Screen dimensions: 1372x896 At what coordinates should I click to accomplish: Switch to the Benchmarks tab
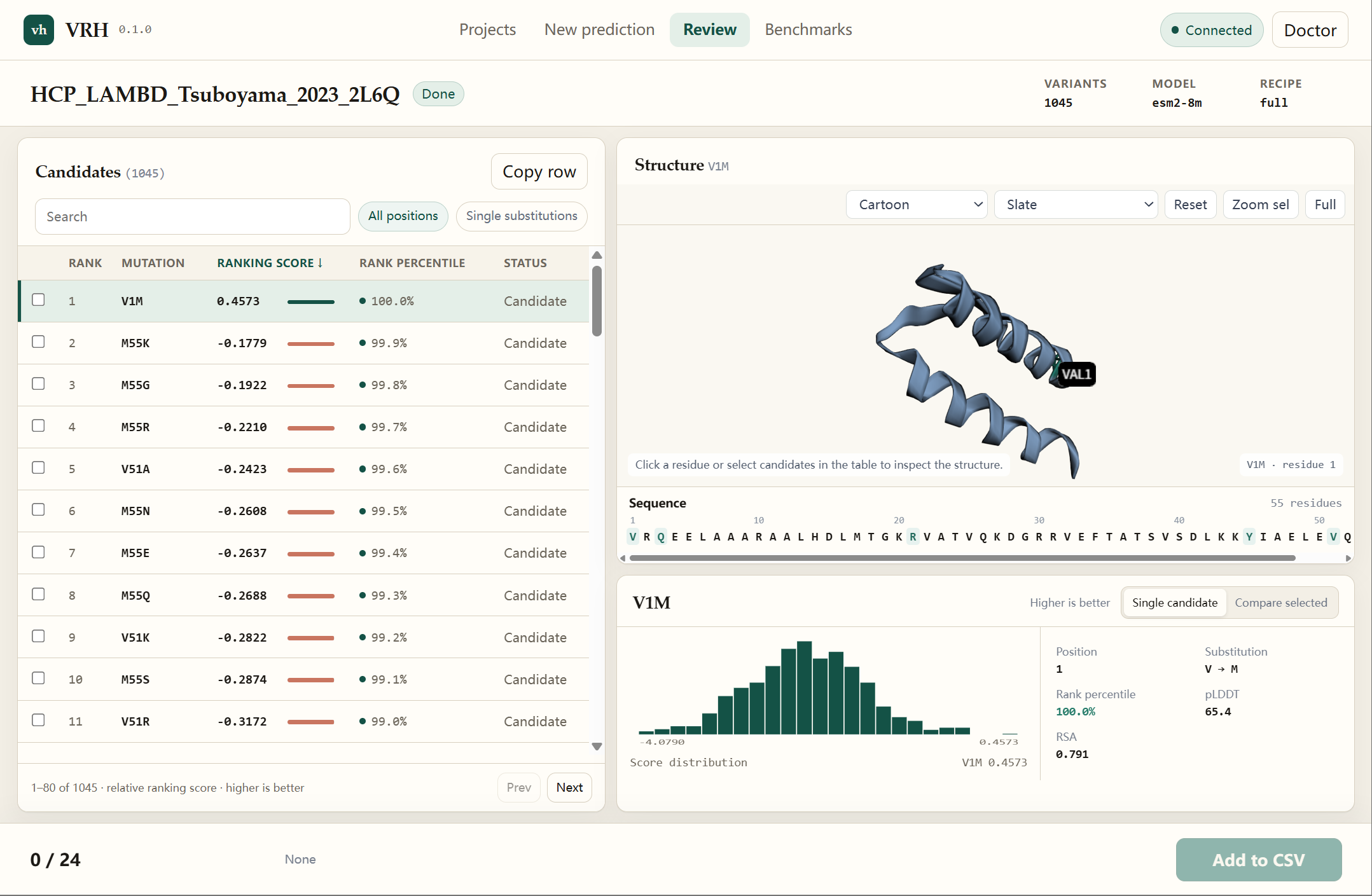[x=808, y=30]
